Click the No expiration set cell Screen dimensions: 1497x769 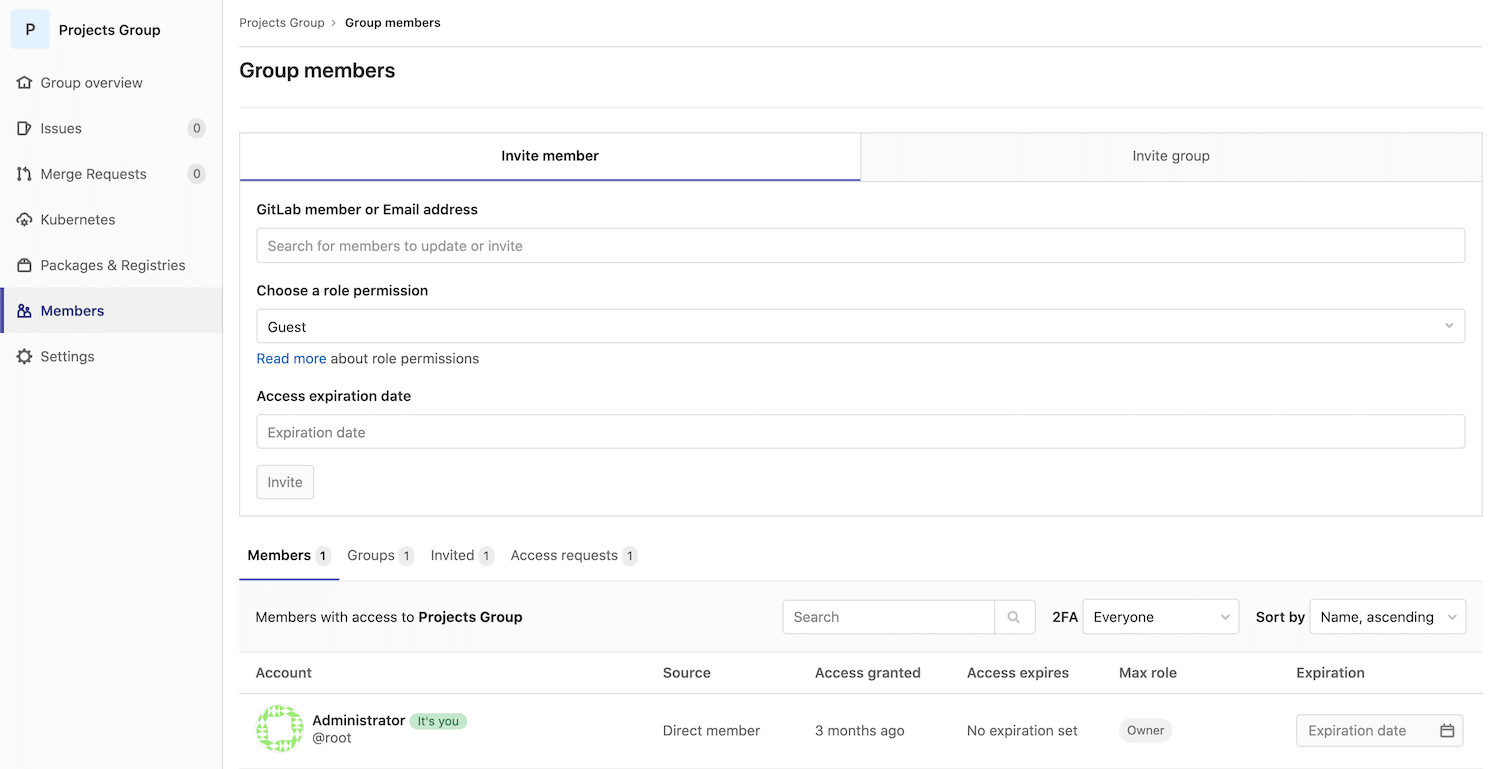pyautogui.click(x=1022, y=731)
